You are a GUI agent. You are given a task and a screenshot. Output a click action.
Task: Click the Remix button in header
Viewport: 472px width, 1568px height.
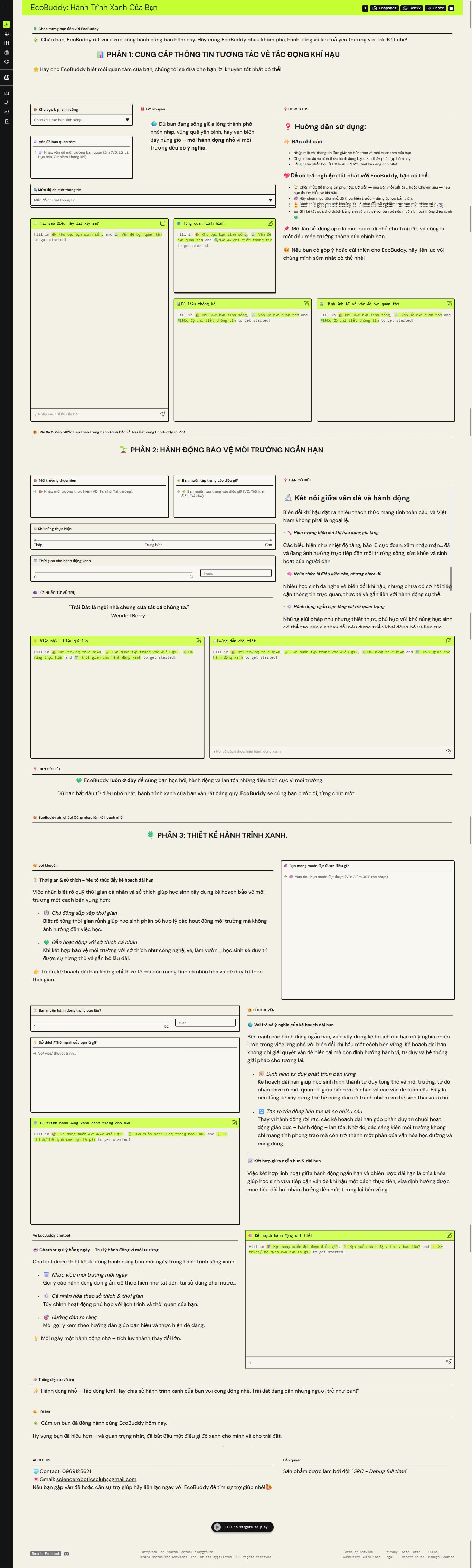[412, 8]
